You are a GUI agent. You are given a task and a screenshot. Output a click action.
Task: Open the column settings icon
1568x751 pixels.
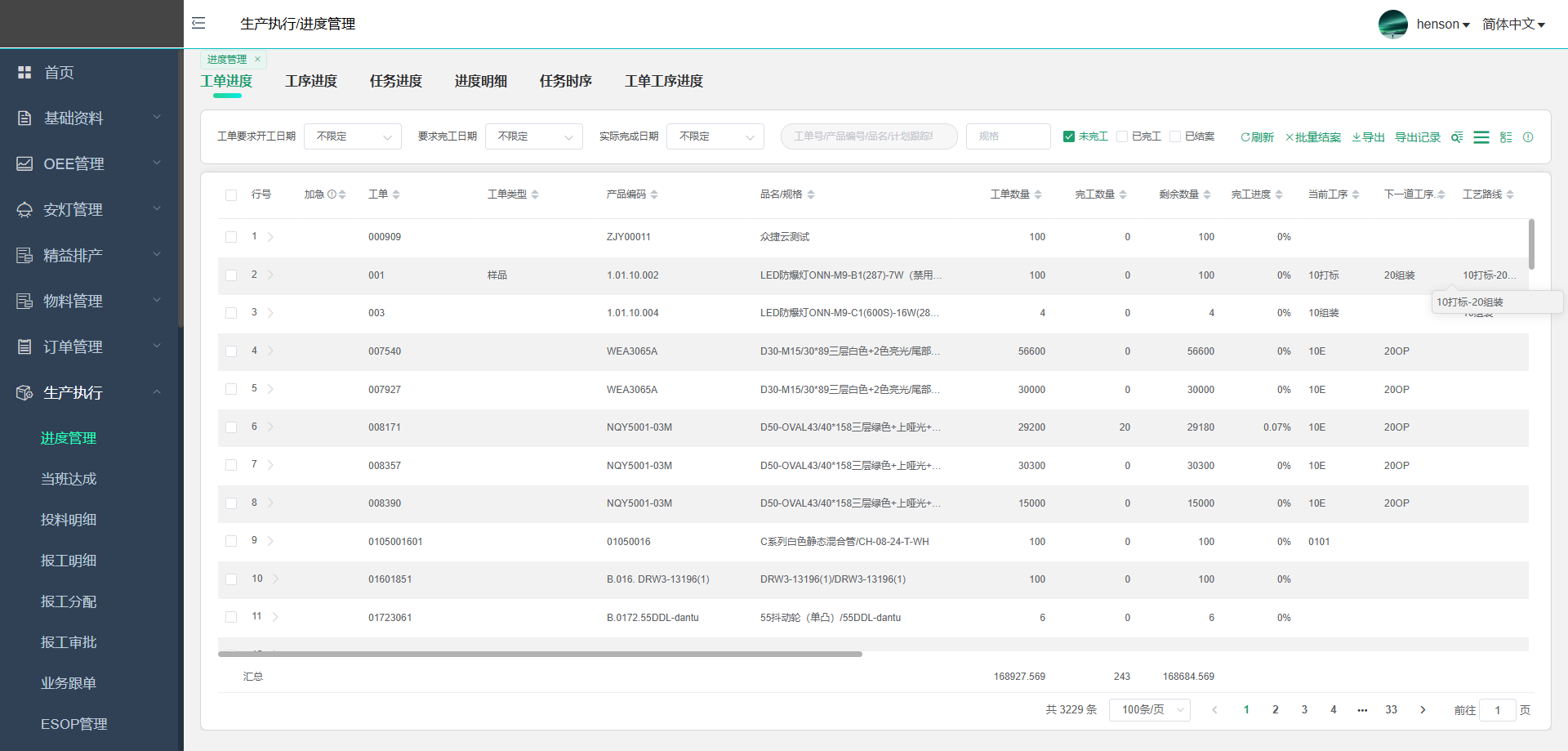(1505, 137)
